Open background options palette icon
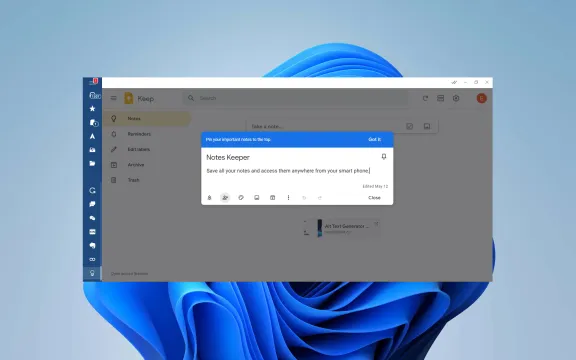This screenshot has height=360, width=576. (x=241, y=198)
